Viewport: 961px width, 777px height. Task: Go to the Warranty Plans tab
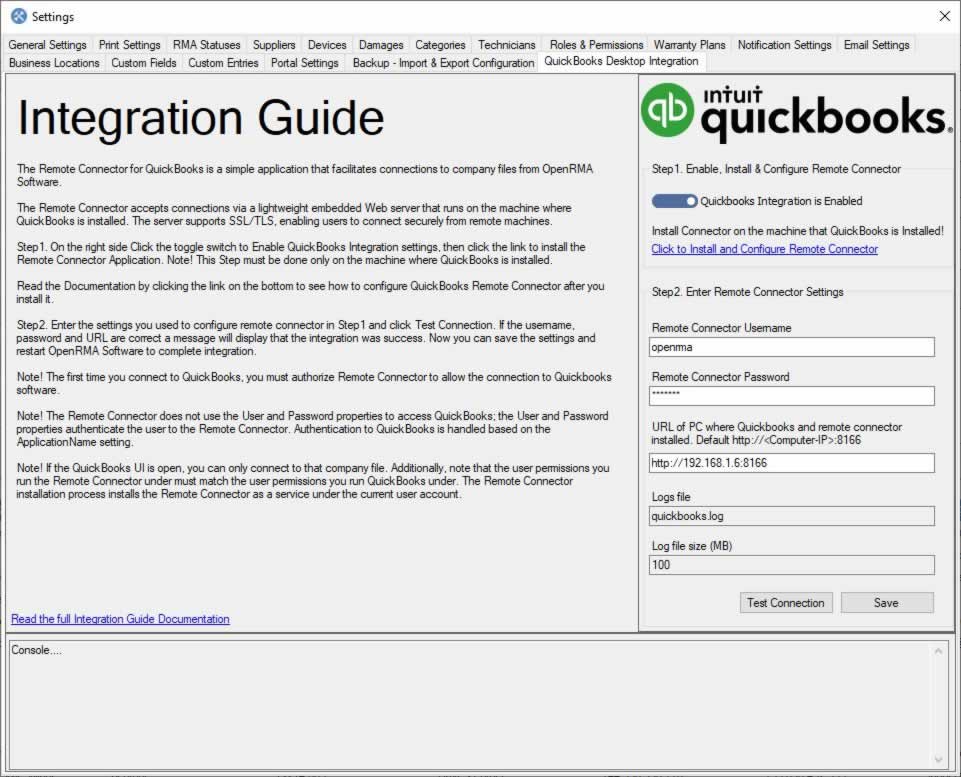689,45
